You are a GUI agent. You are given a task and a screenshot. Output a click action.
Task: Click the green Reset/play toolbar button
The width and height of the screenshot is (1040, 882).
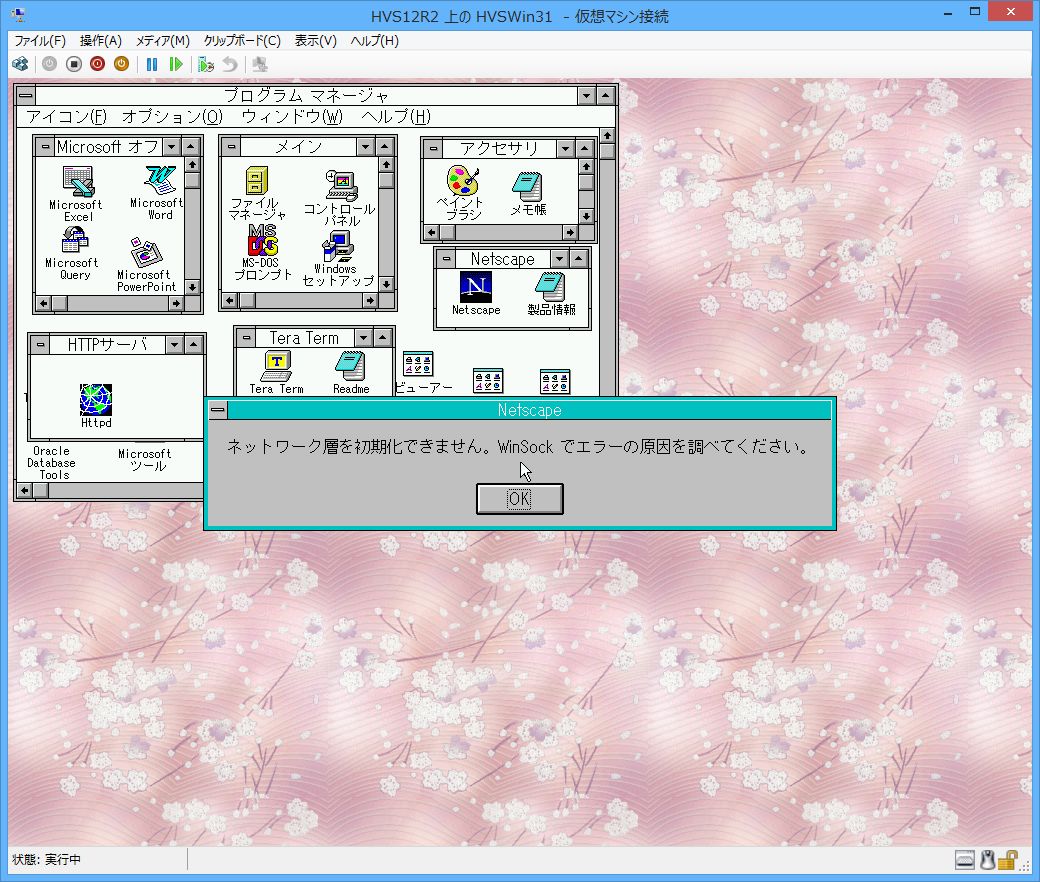tap(176, 64)
